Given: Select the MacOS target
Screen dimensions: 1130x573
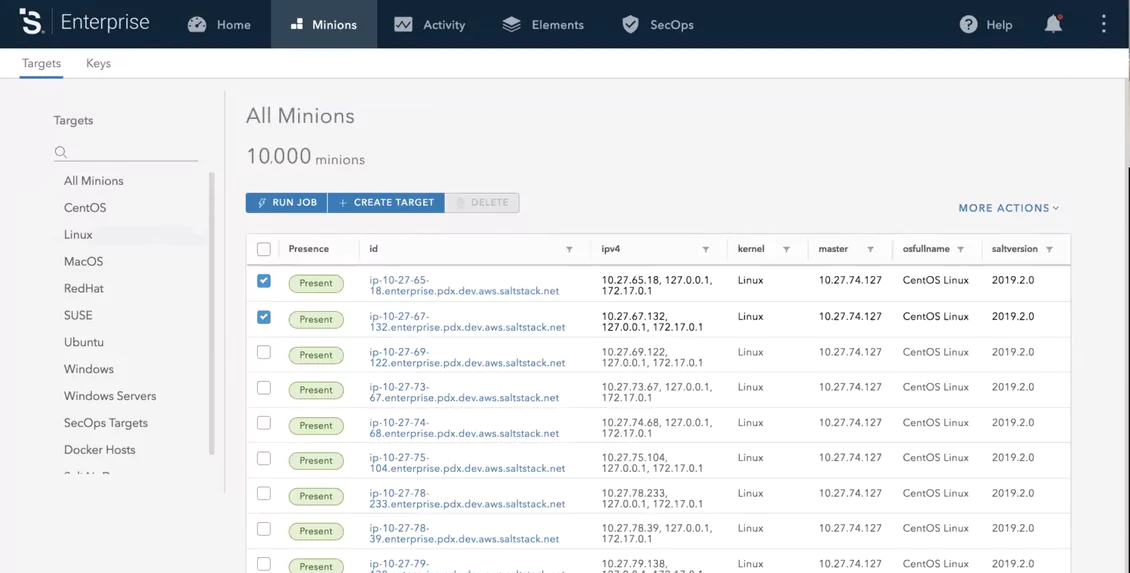Looking at the screenshot, I should coord(84,262).
